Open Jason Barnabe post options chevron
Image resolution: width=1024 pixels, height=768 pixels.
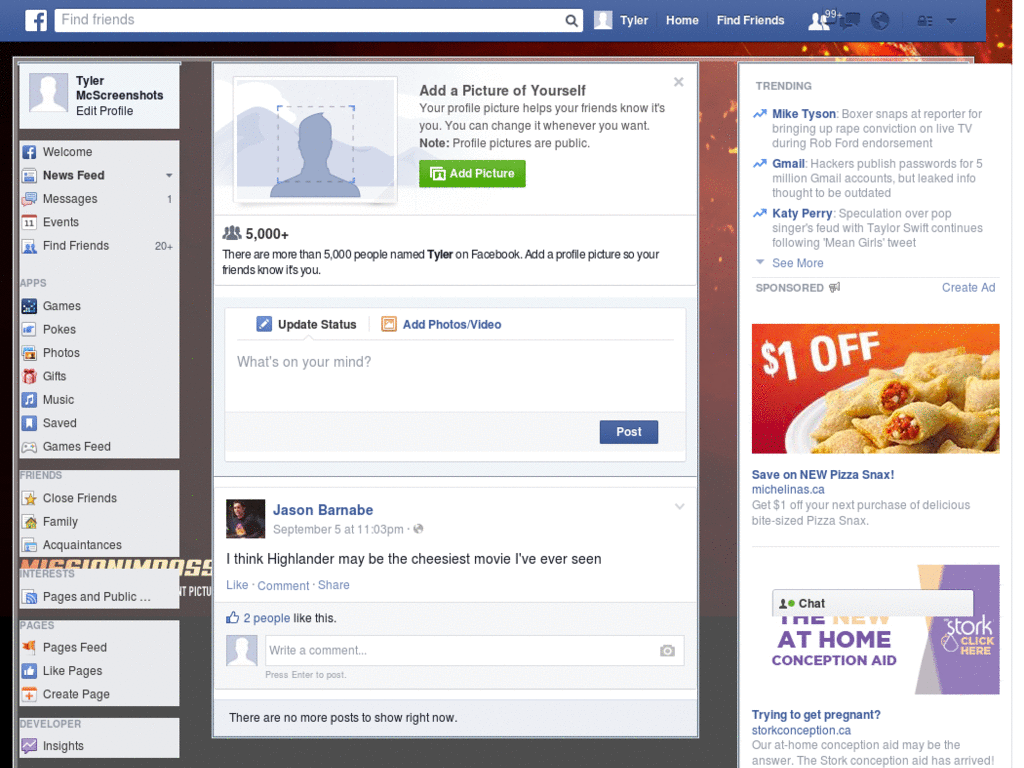click(x=680, y=507)
